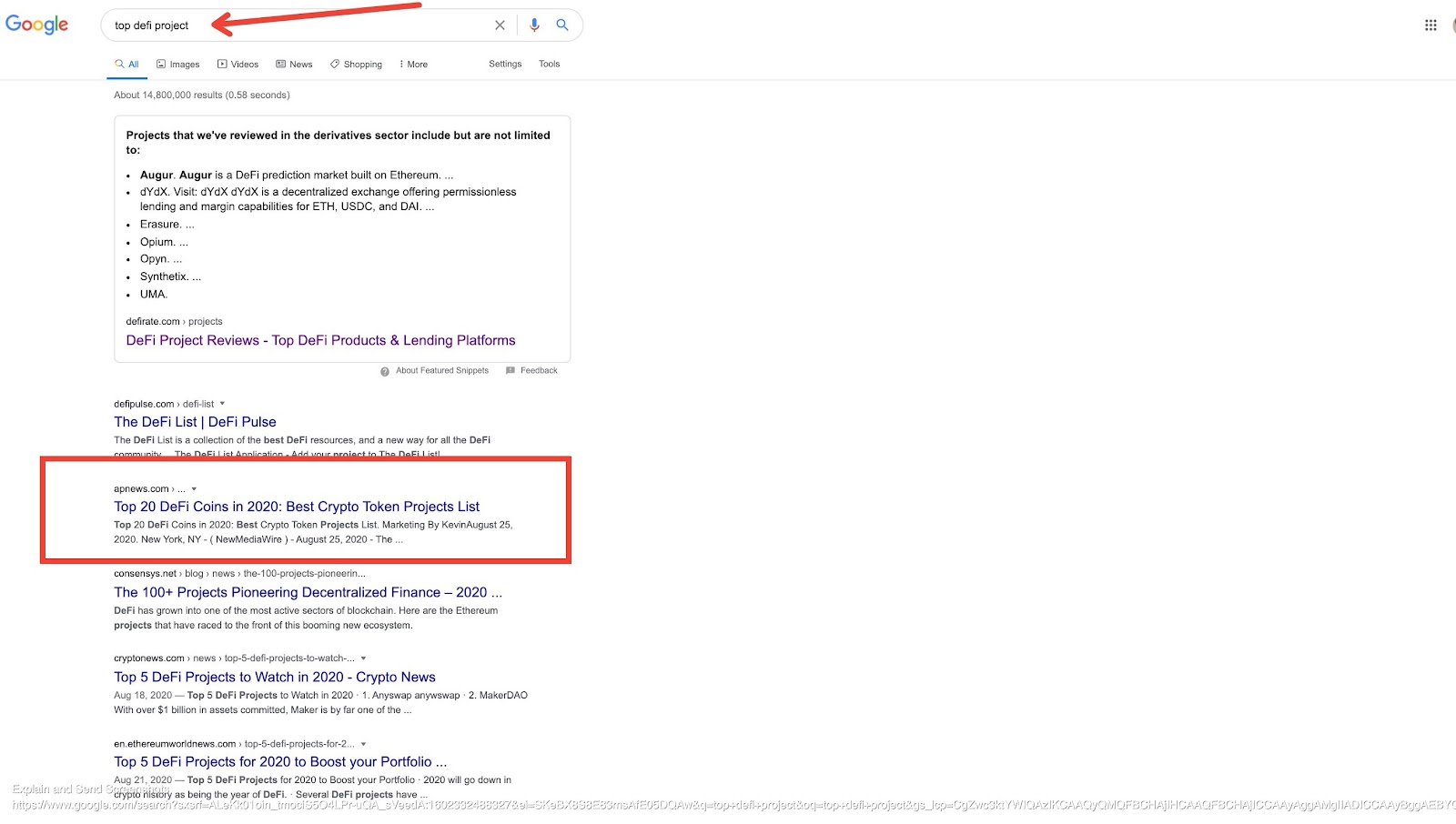
Task: Click the Opium bullet in the snippet
Action: tap(164, 242)
